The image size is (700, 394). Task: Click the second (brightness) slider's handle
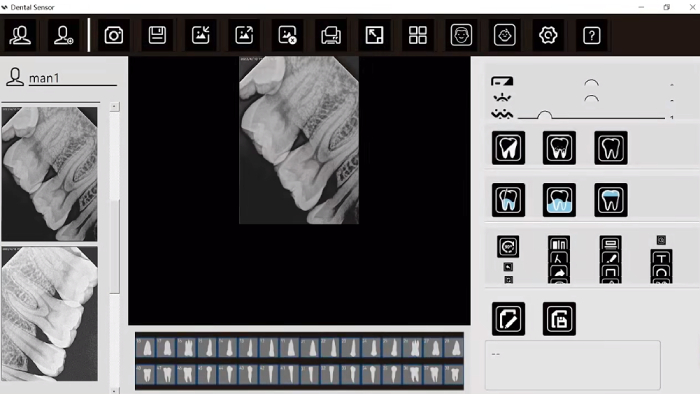tap(591, 98)
